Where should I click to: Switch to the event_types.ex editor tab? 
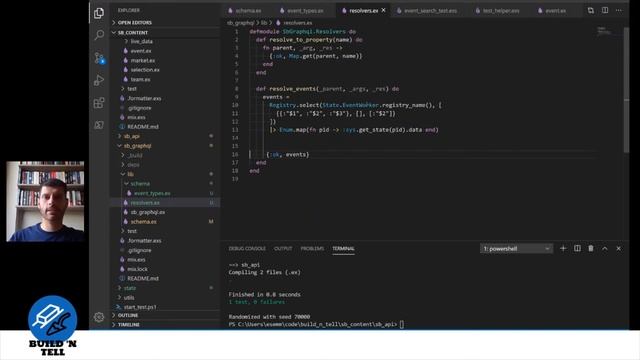(305, 11)
